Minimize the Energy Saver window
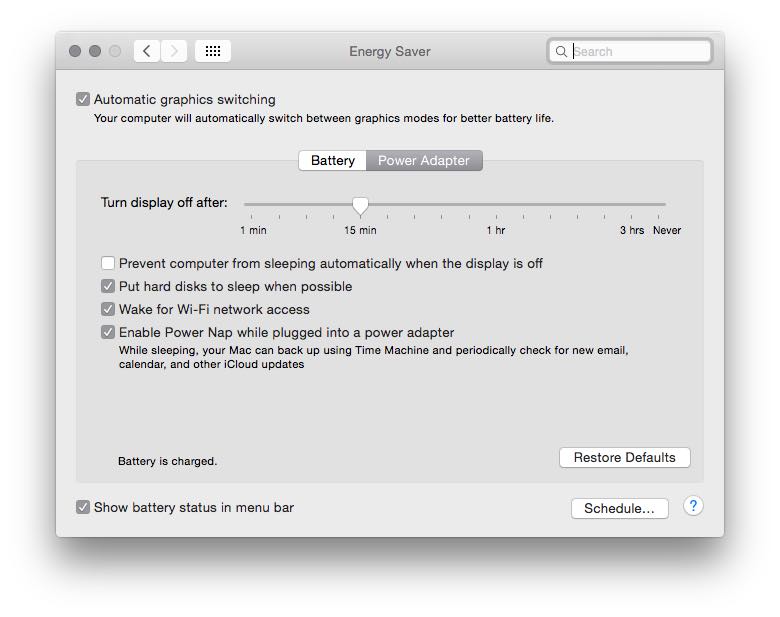The height and width of the screenshot is (617, 780). coord(95,51)
